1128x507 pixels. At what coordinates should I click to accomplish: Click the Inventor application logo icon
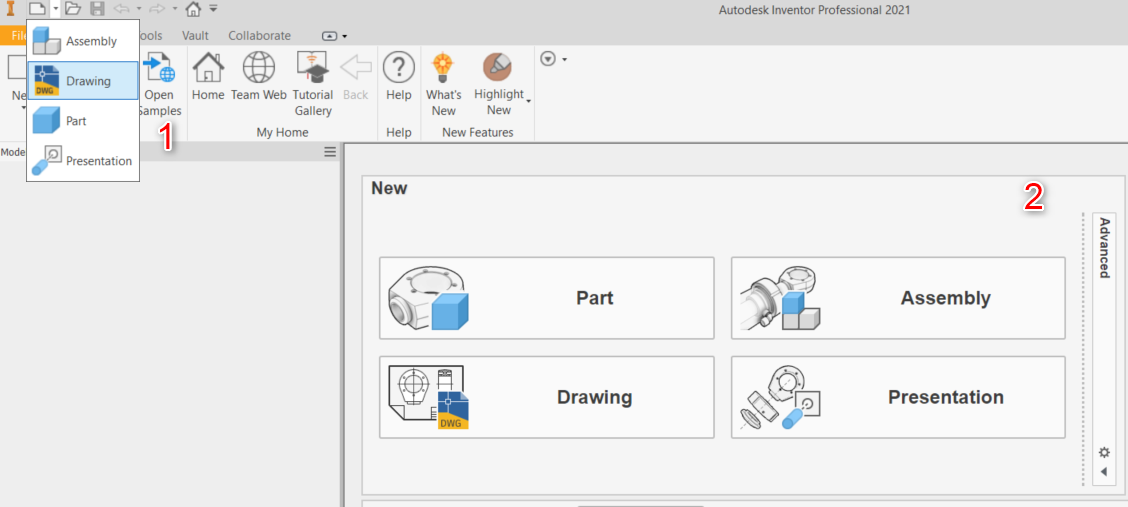pyautogui.click(x=10, y=9)
